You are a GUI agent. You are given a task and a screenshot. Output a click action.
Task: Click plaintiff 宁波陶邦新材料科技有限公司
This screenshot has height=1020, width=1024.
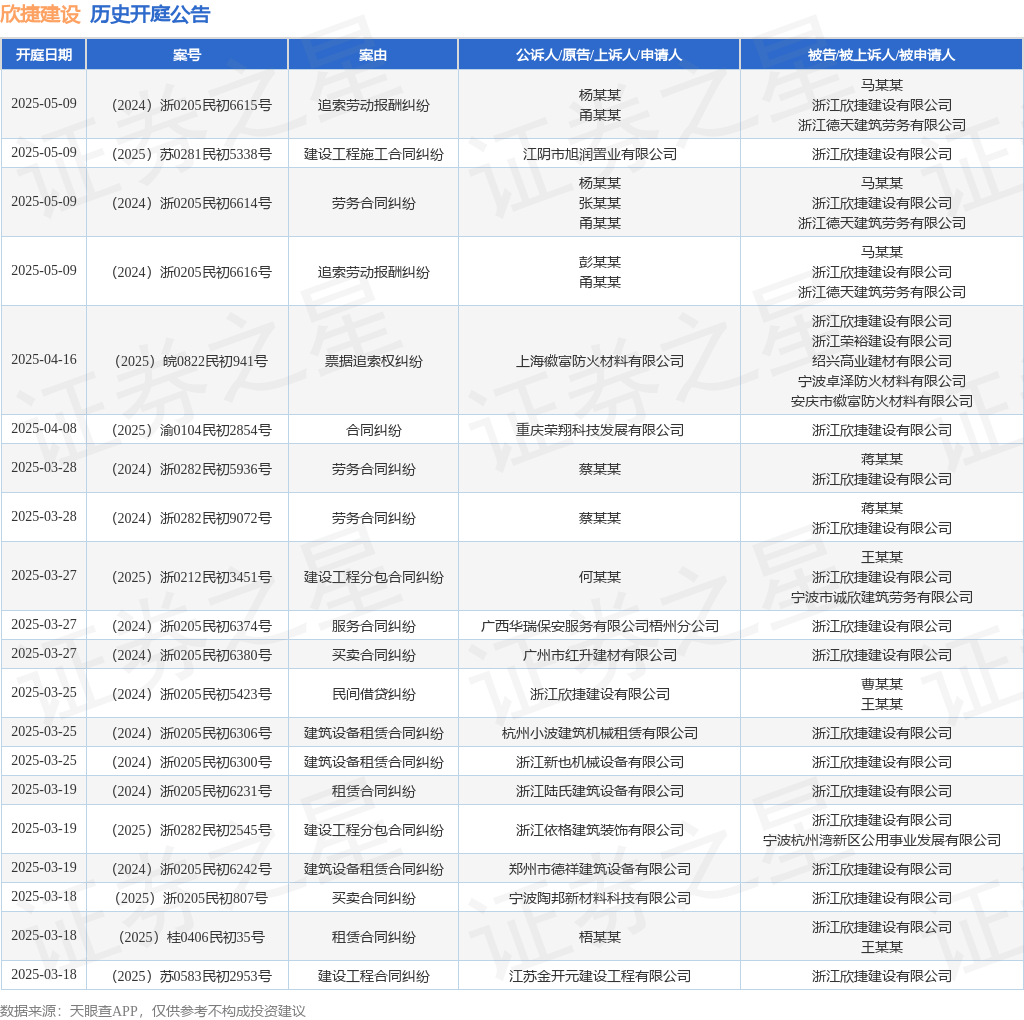[x=600, y=898]
